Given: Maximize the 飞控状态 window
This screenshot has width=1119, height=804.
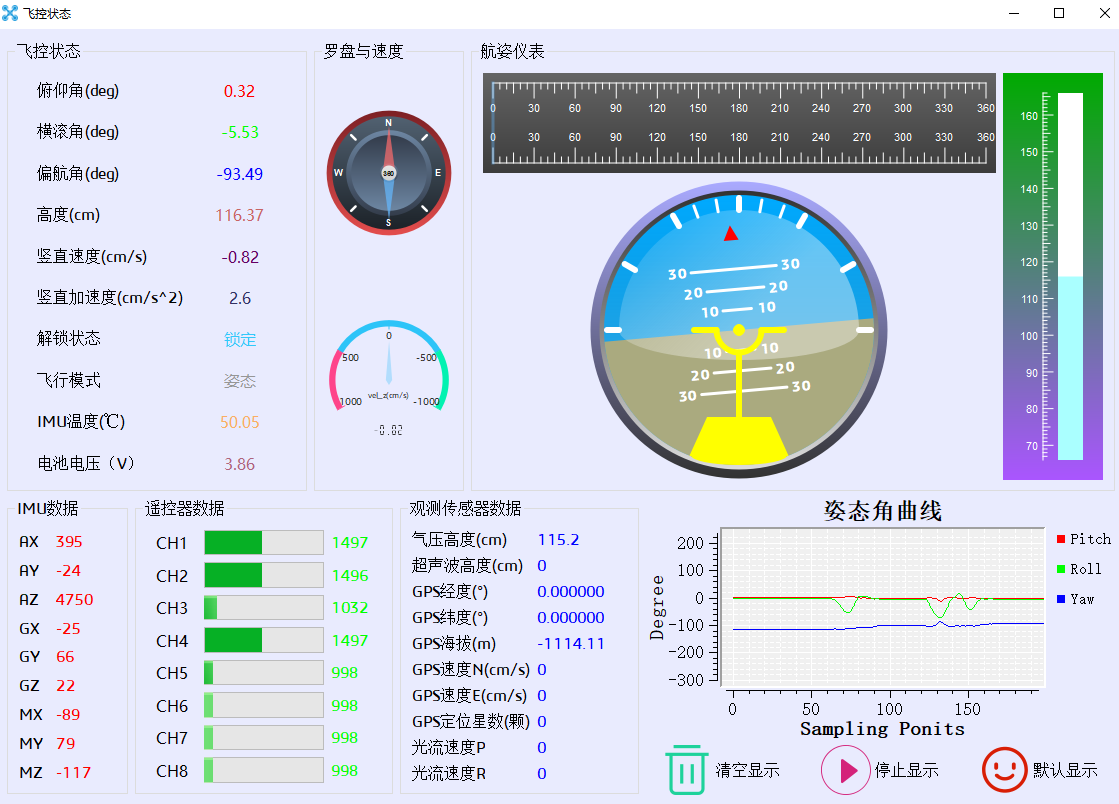Looking at the screenshot, I should [1059, 14].
